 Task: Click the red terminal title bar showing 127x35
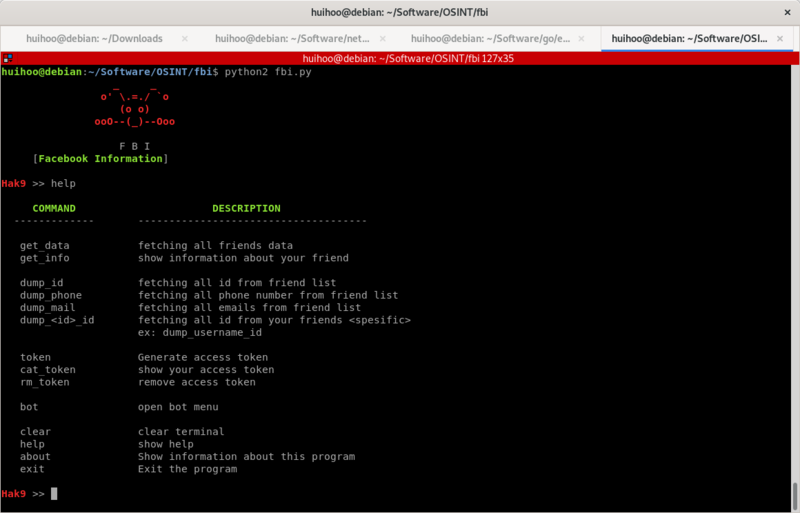400,58
